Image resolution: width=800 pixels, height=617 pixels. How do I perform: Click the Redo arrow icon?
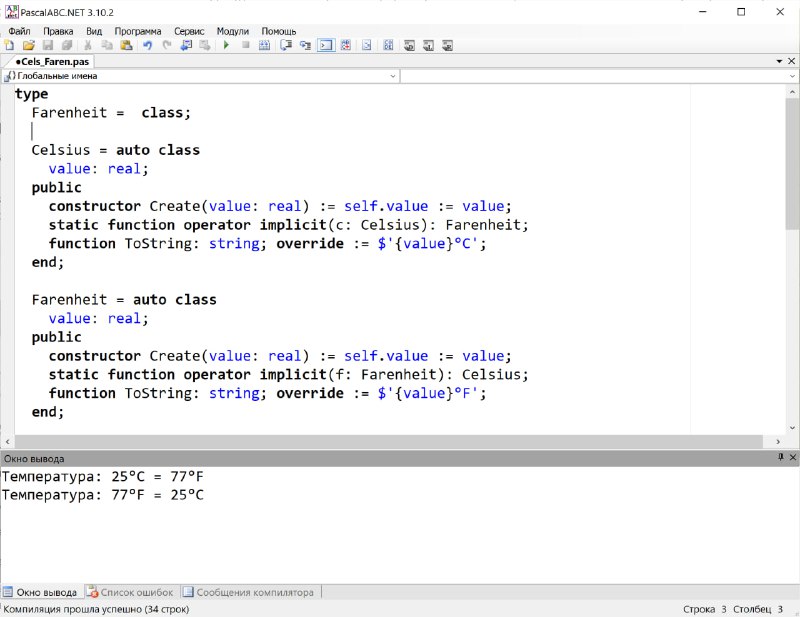coord(166,45)
